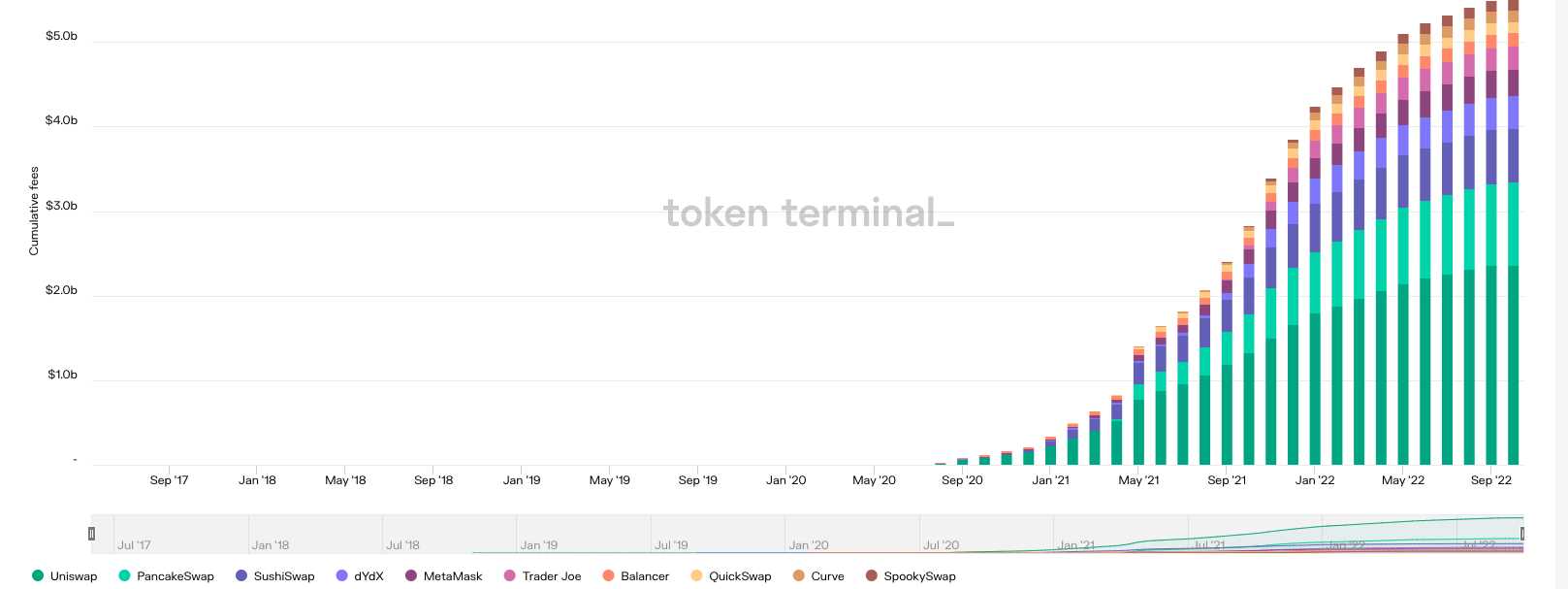1568x589 pixels.
Task: Click the $5.0b y-axis label
Action: pos(61,37)
